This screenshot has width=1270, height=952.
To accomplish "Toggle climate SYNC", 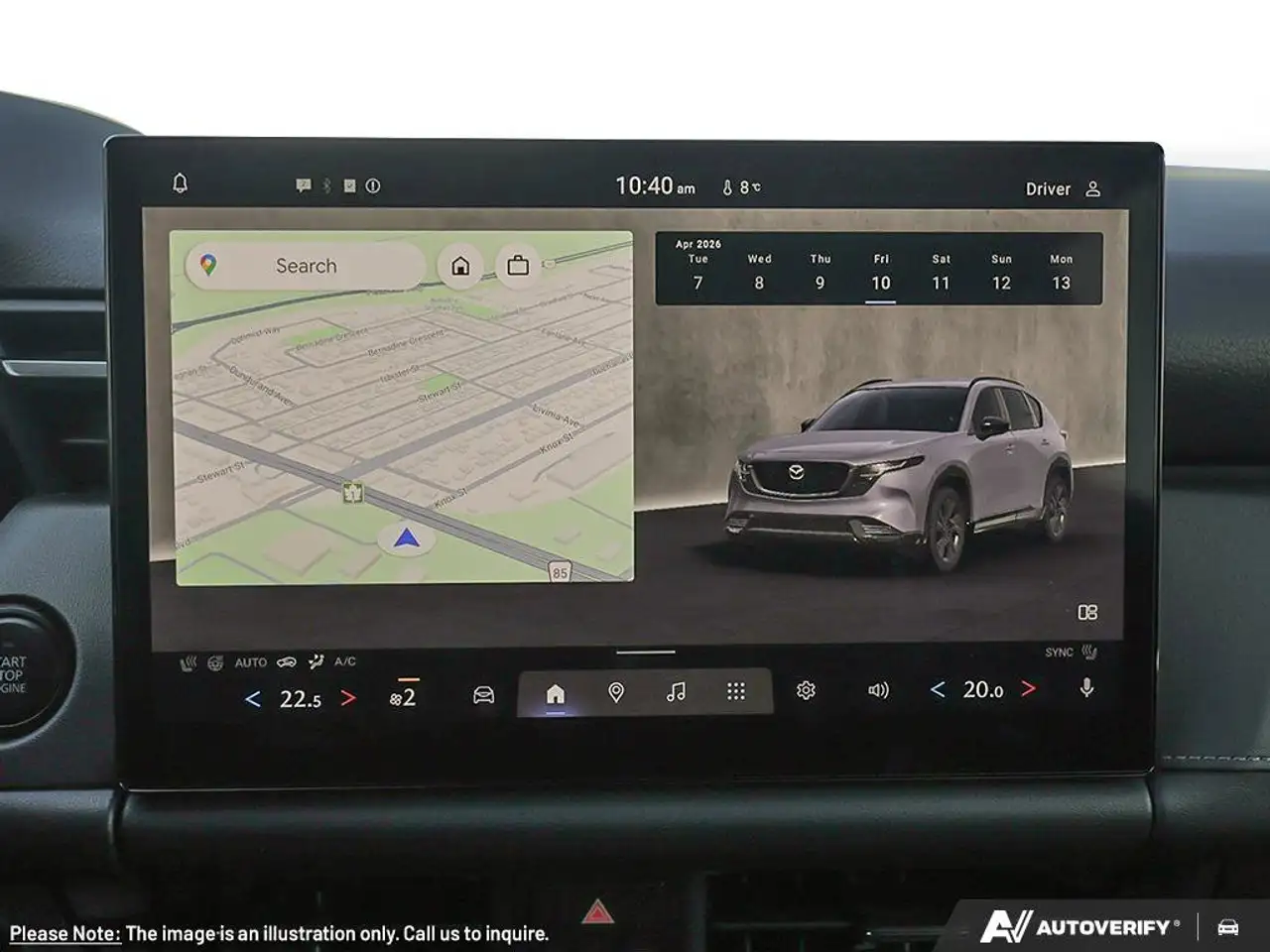I will coord(1059,653).
